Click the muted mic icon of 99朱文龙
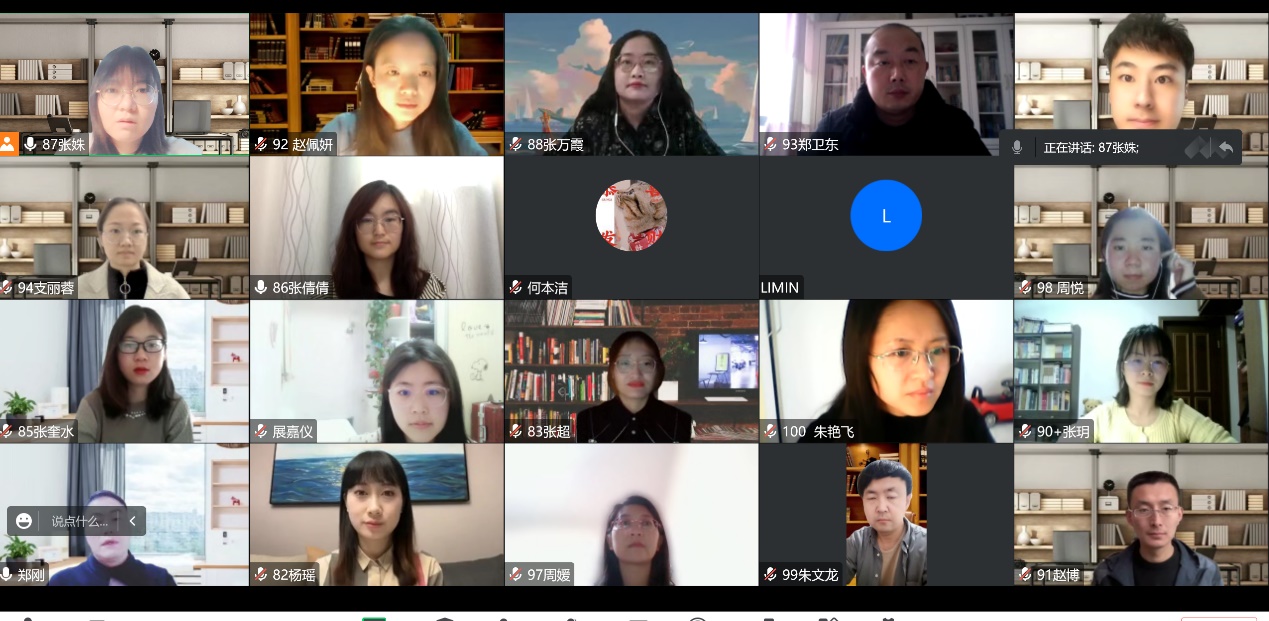This screenshot has height=621, width=1269. 771,575
